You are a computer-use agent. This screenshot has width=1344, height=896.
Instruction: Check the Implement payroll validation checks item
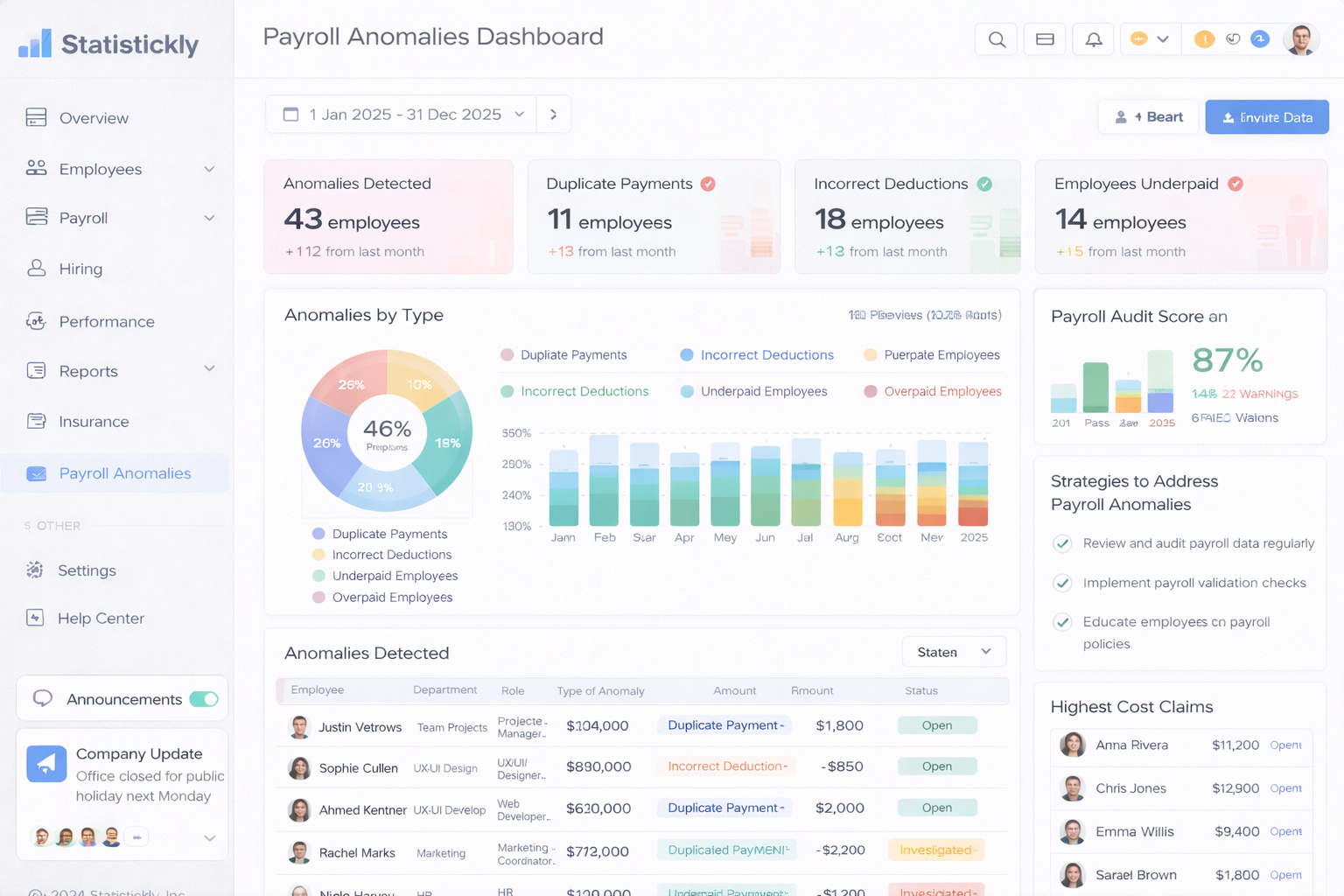point(1061,583)
